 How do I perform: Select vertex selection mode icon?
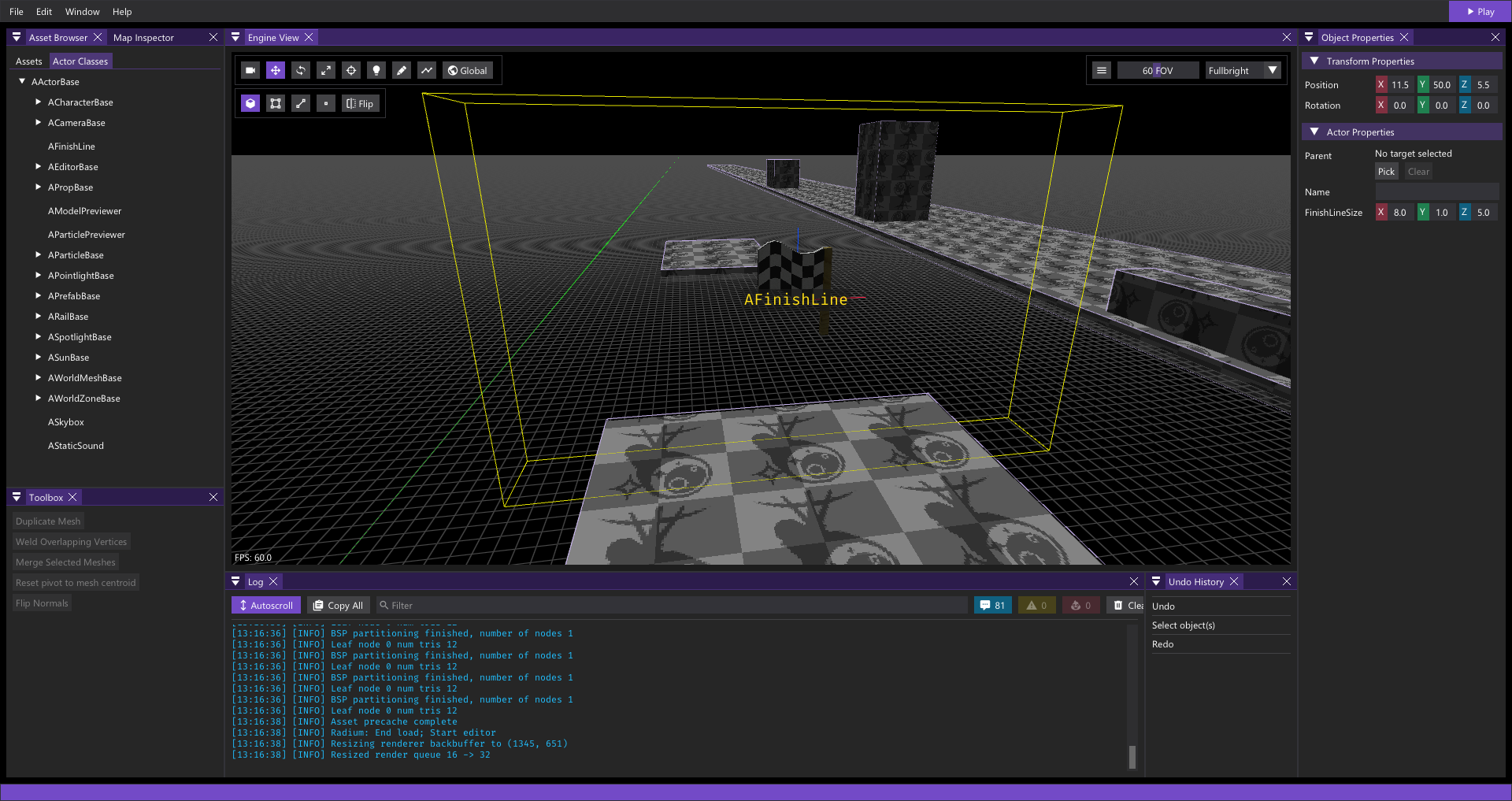326,104
